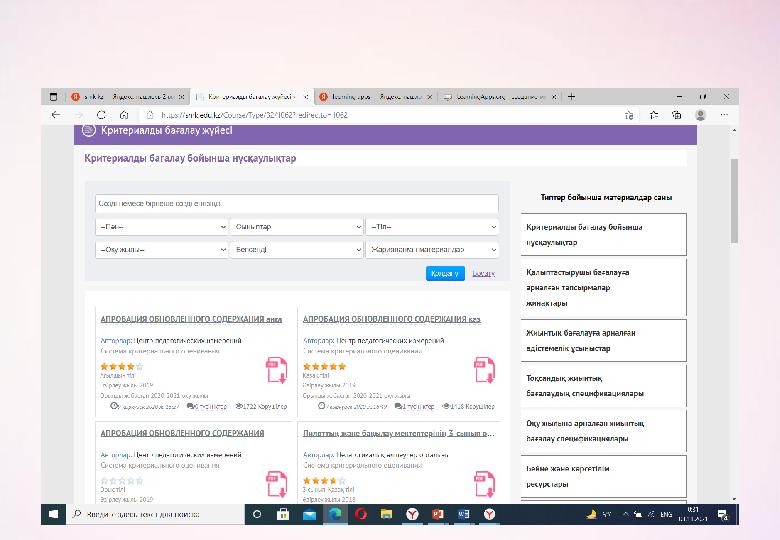Screen dimensions: 780x540
Task: Expand the Жарияланған материалдар dropdown
Action: point(432,250)
